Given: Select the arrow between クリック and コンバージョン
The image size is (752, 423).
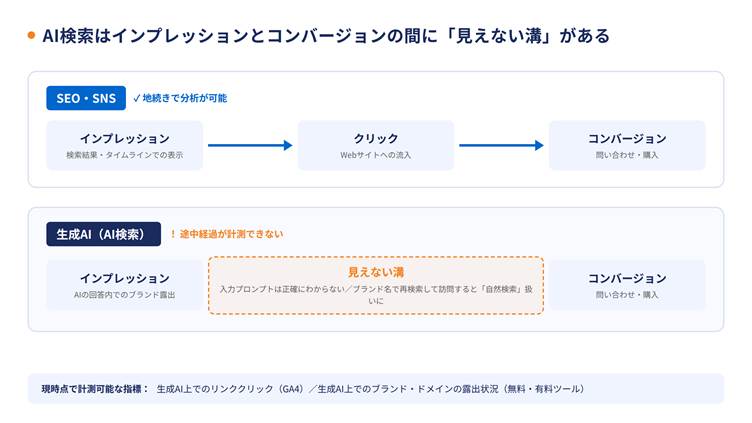Looking at the screenshot, I should pyautogui.click(x=501, y=145).
